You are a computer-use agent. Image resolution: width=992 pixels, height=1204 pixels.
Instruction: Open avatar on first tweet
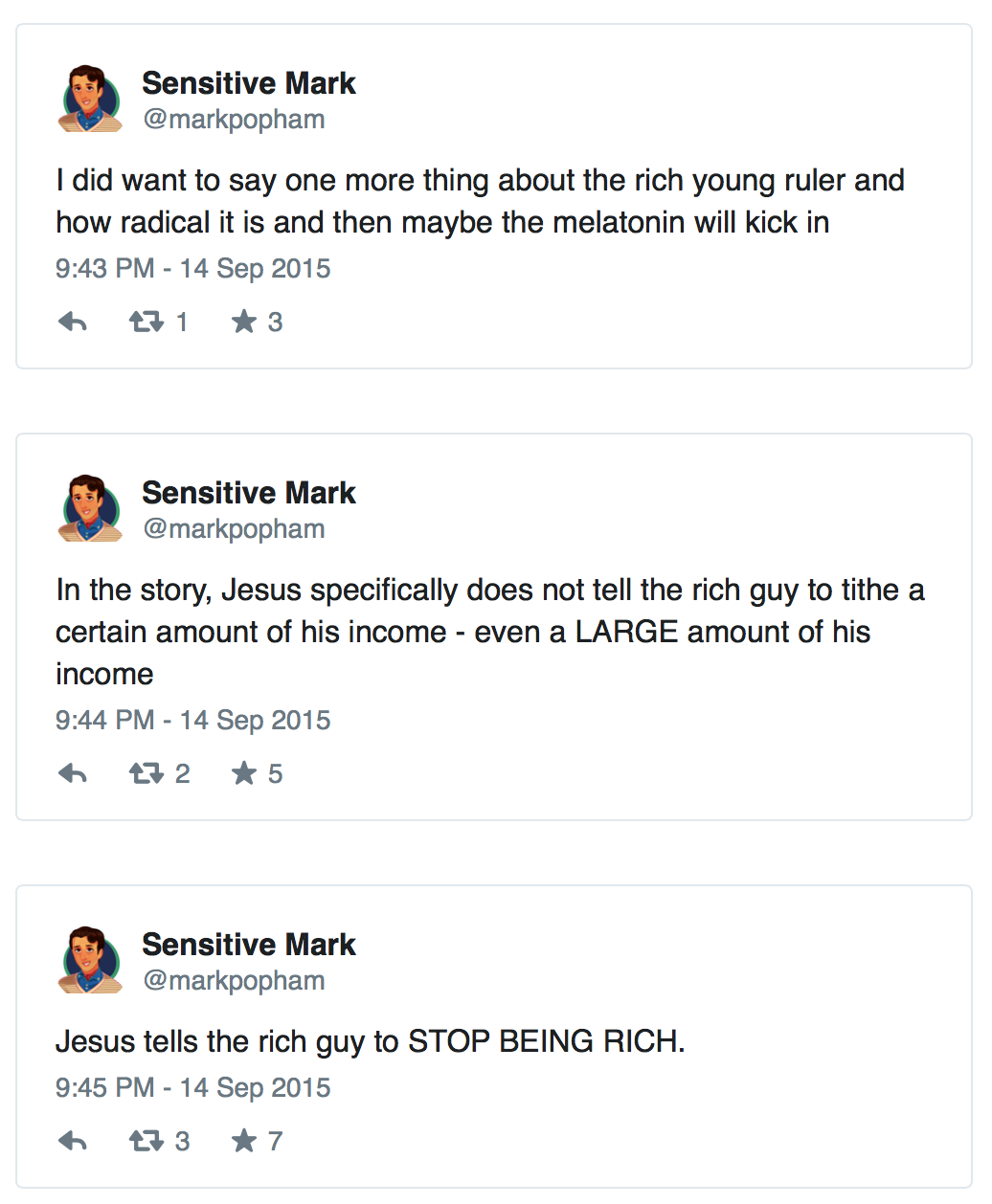click(x=90, y=100)
